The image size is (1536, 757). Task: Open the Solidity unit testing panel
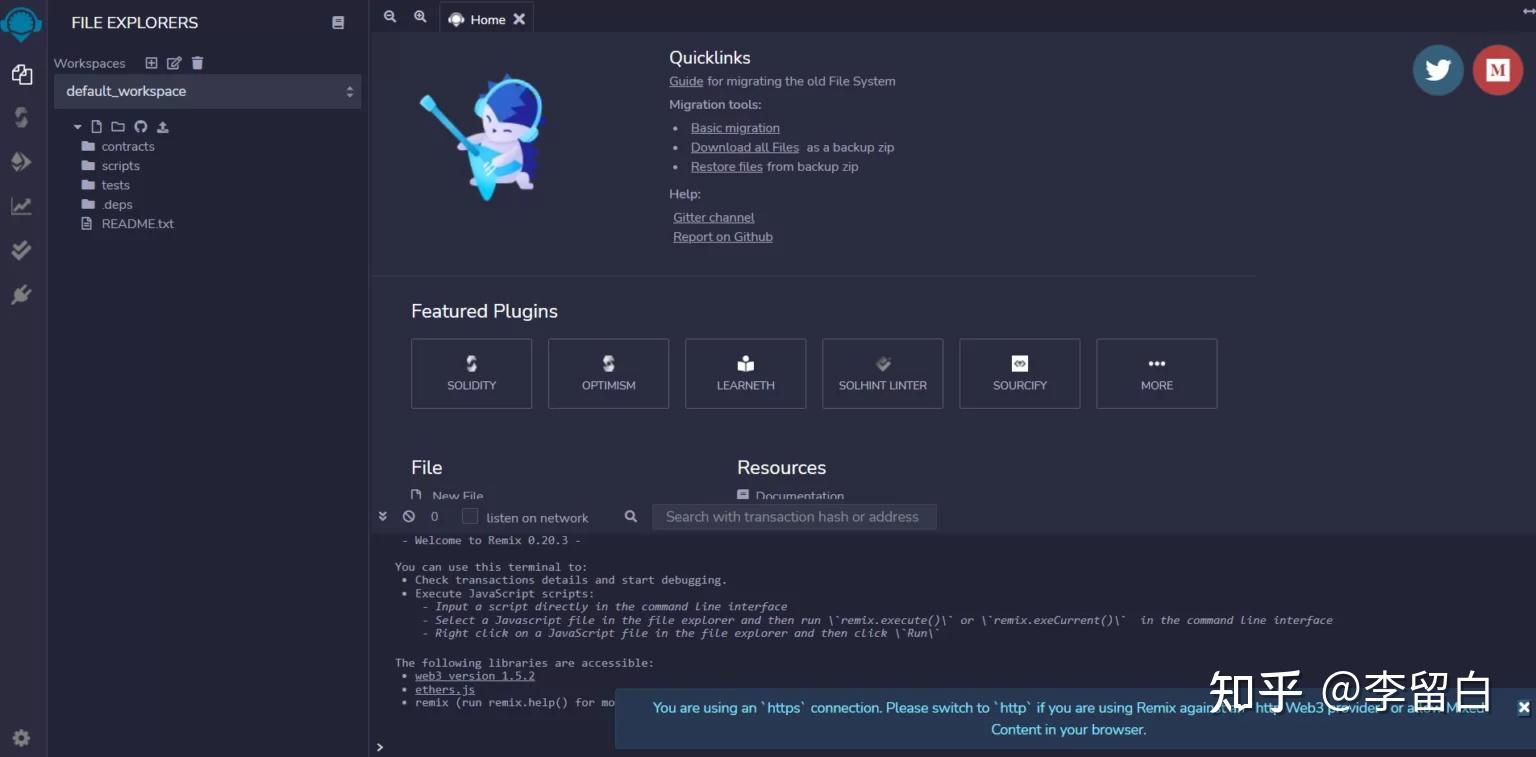pyautogui.click(x=21, y=250)
